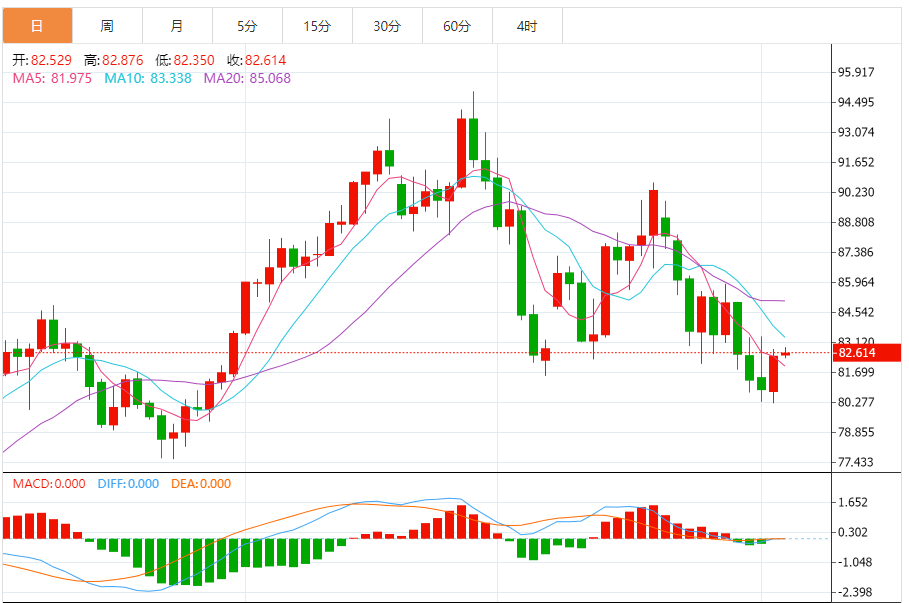Click the -2.398 MACD axis label
The width and height of the screenshot is (909, 603).
pyautogui.click(x=853, y=592)
